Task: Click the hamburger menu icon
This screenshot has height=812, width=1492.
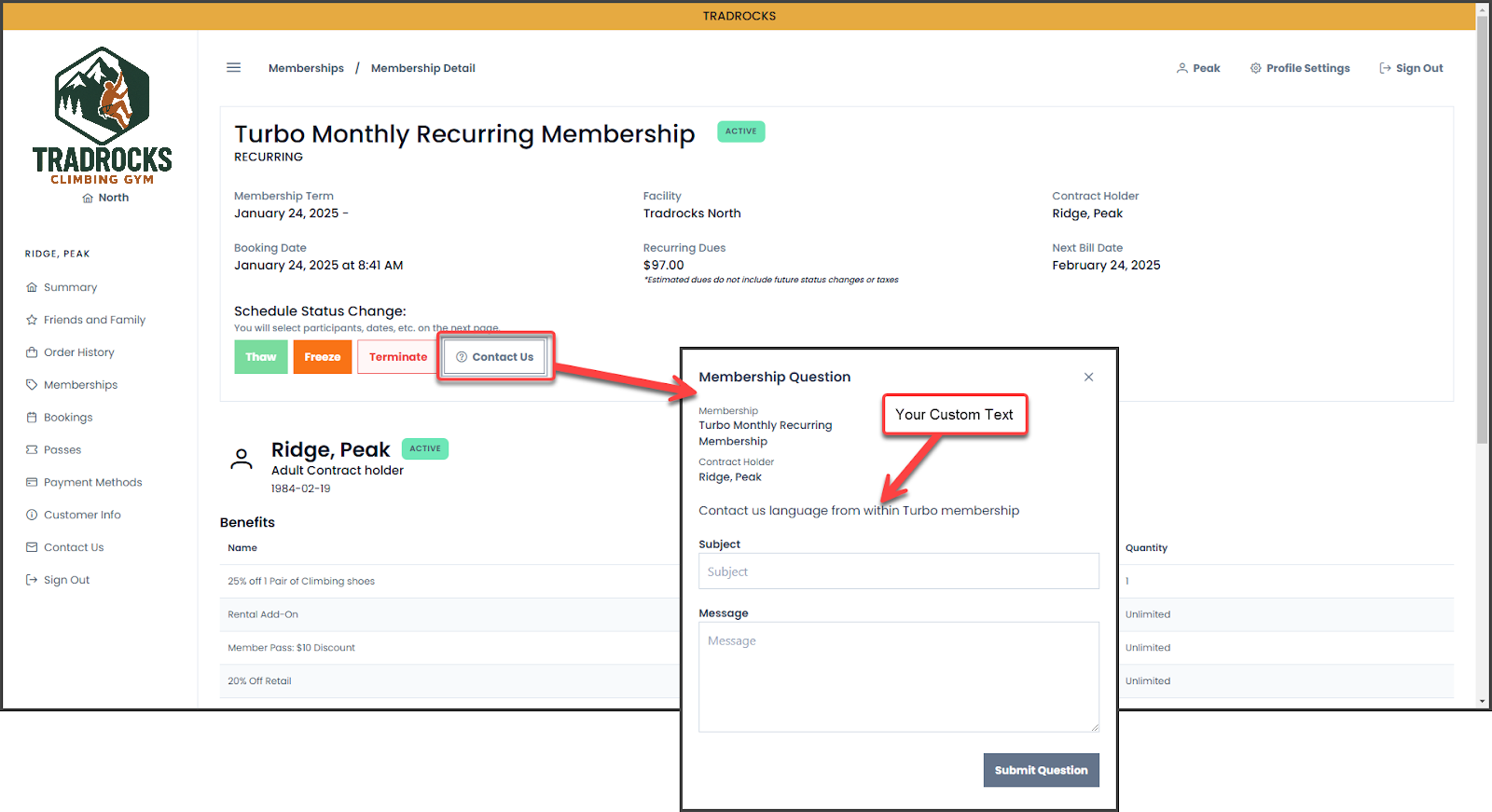Action: click(x=233, y=68)
